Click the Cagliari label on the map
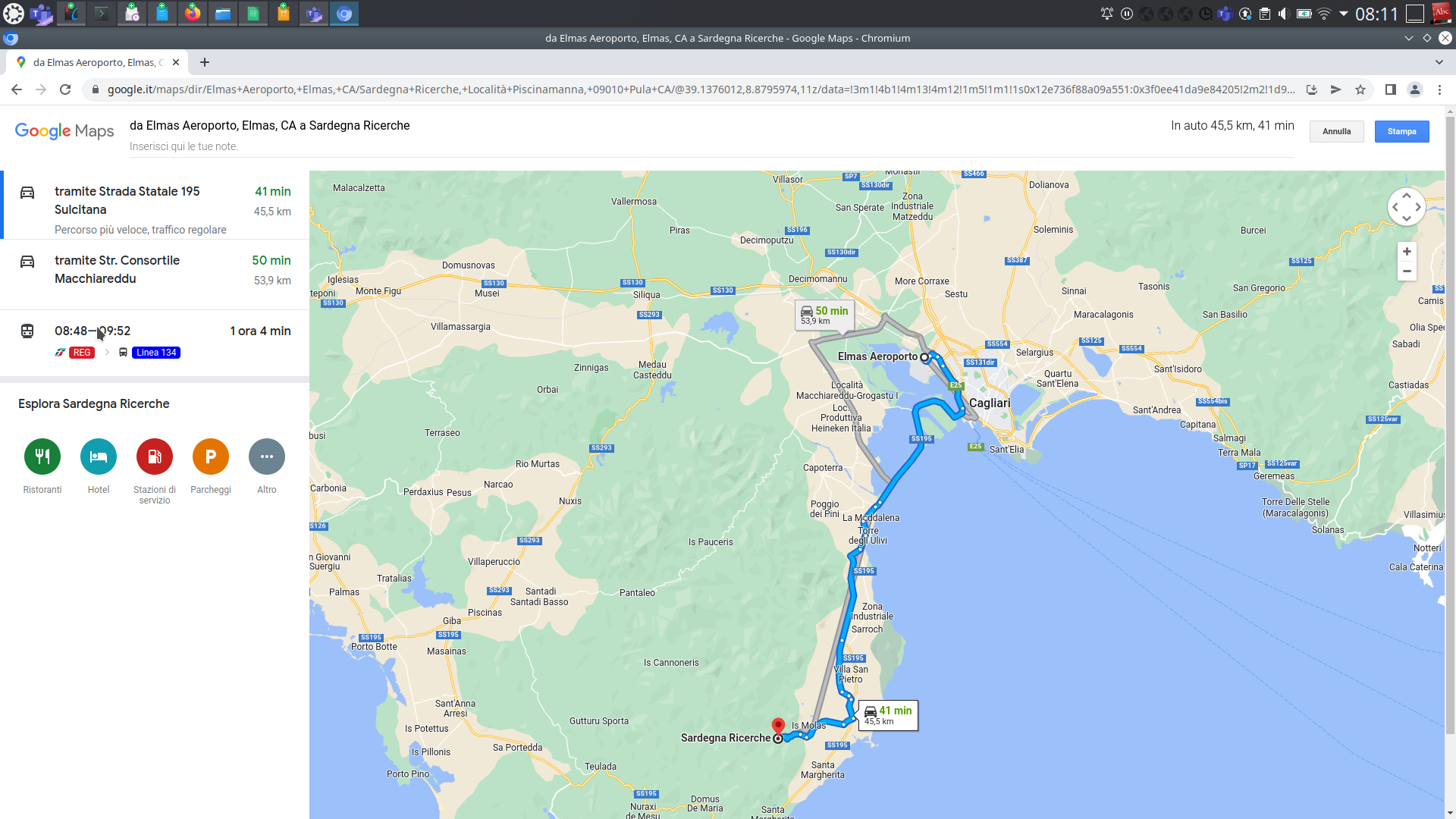The height and width of the screenshot is (819, 1456). (x=990, y=403)
